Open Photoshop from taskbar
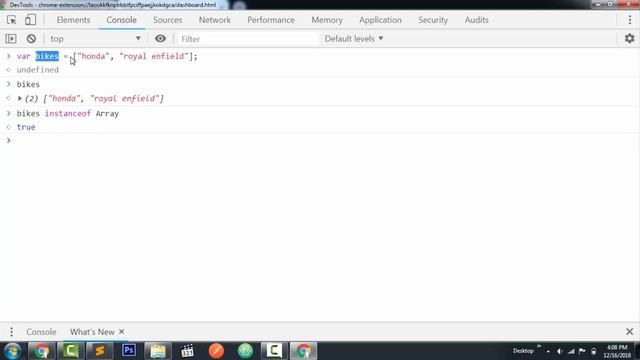 (x=129, y=351)
